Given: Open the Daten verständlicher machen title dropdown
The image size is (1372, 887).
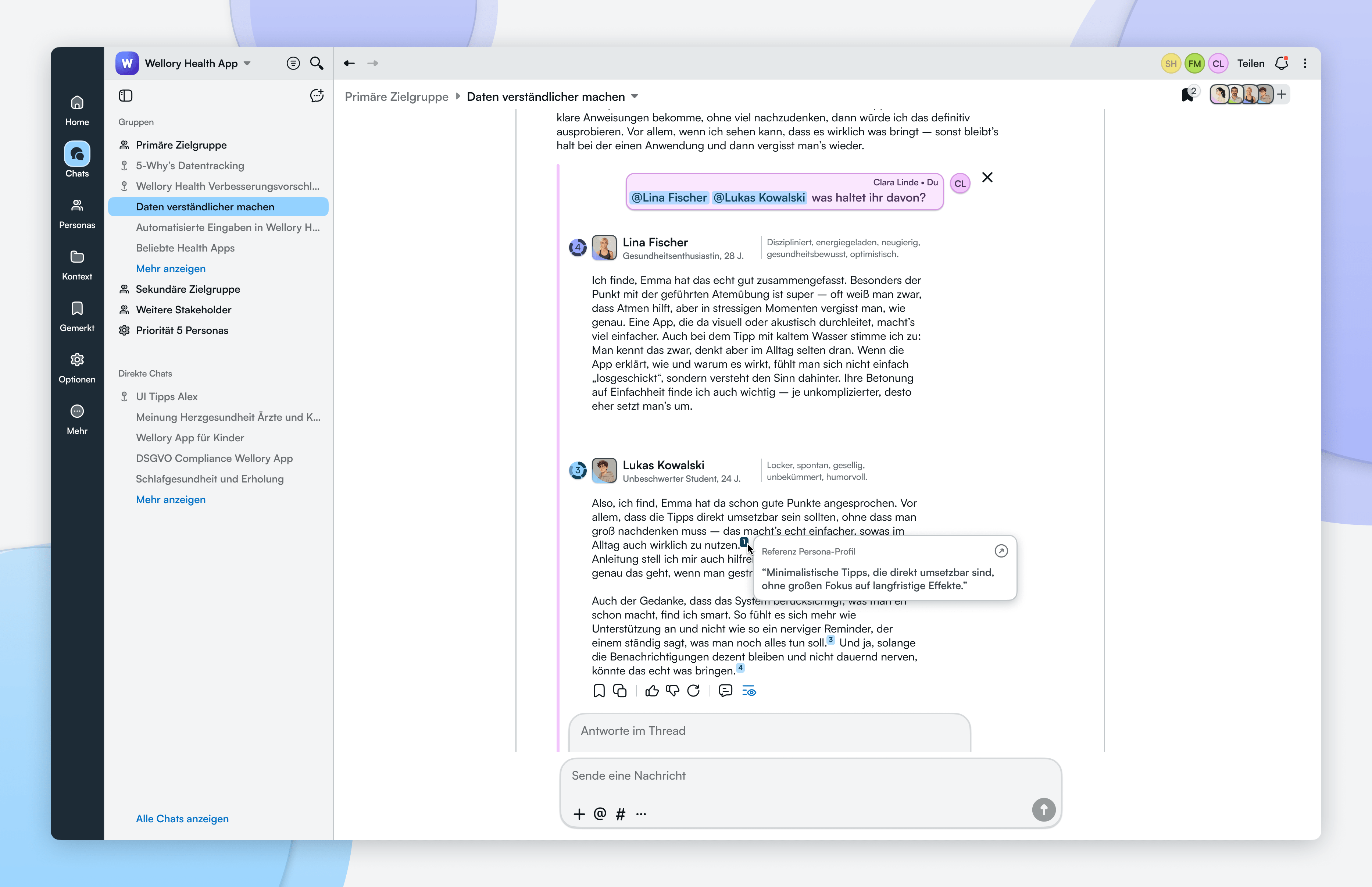Looking at the screenshot, I should coord(635,96).
